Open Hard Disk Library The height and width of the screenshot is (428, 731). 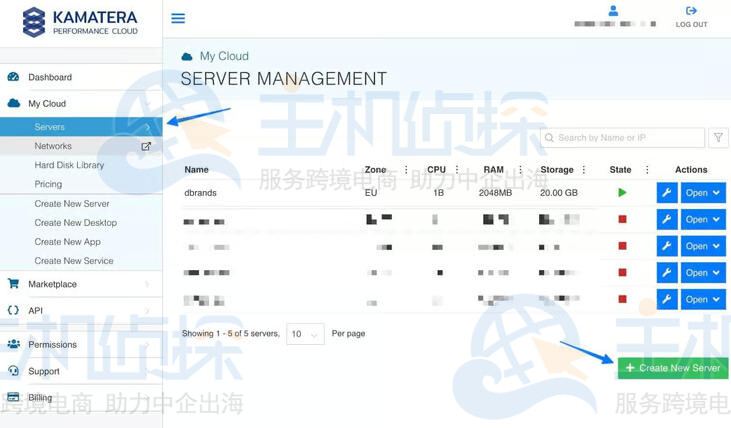pos(69,165)
